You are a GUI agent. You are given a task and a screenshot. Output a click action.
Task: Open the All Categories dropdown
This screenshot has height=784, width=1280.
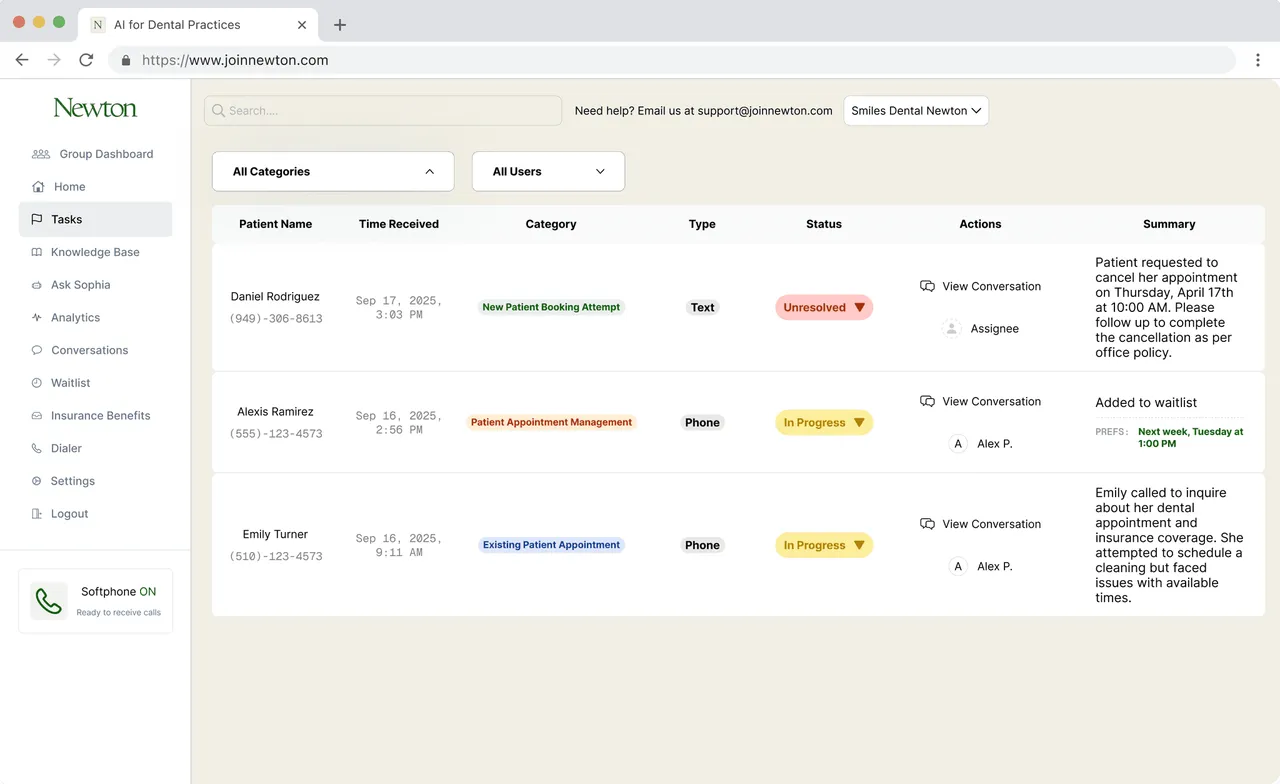tap(333, 171)
